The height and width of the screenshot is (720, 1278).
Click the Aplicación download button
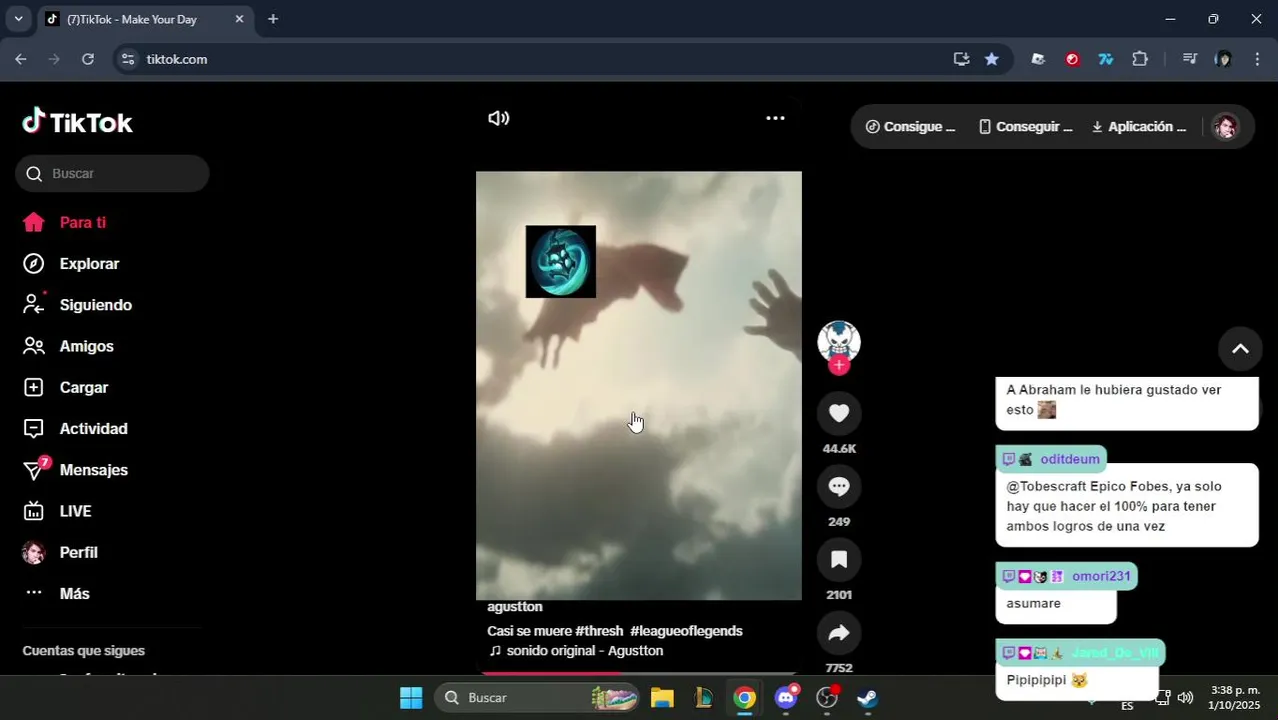(x=1138, y=127)
